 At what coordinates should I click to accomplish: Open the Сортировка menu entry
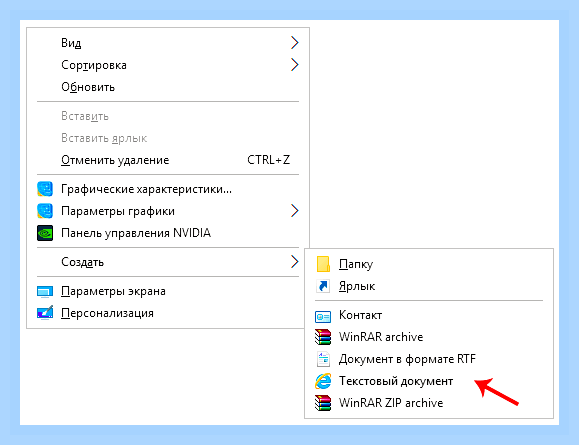(x=168, y=65)
